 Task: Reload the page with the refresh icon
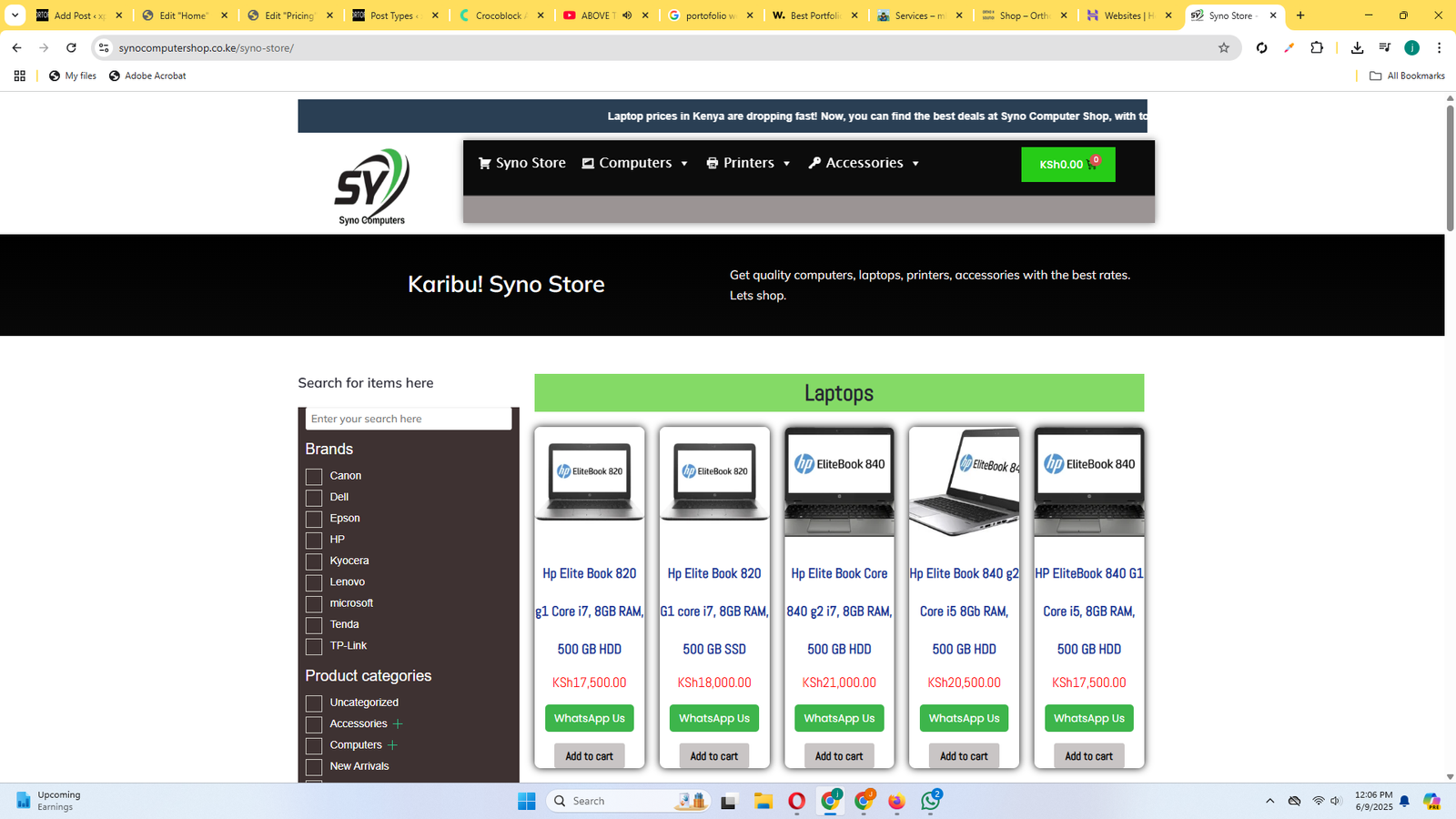(x=71, y=47)
